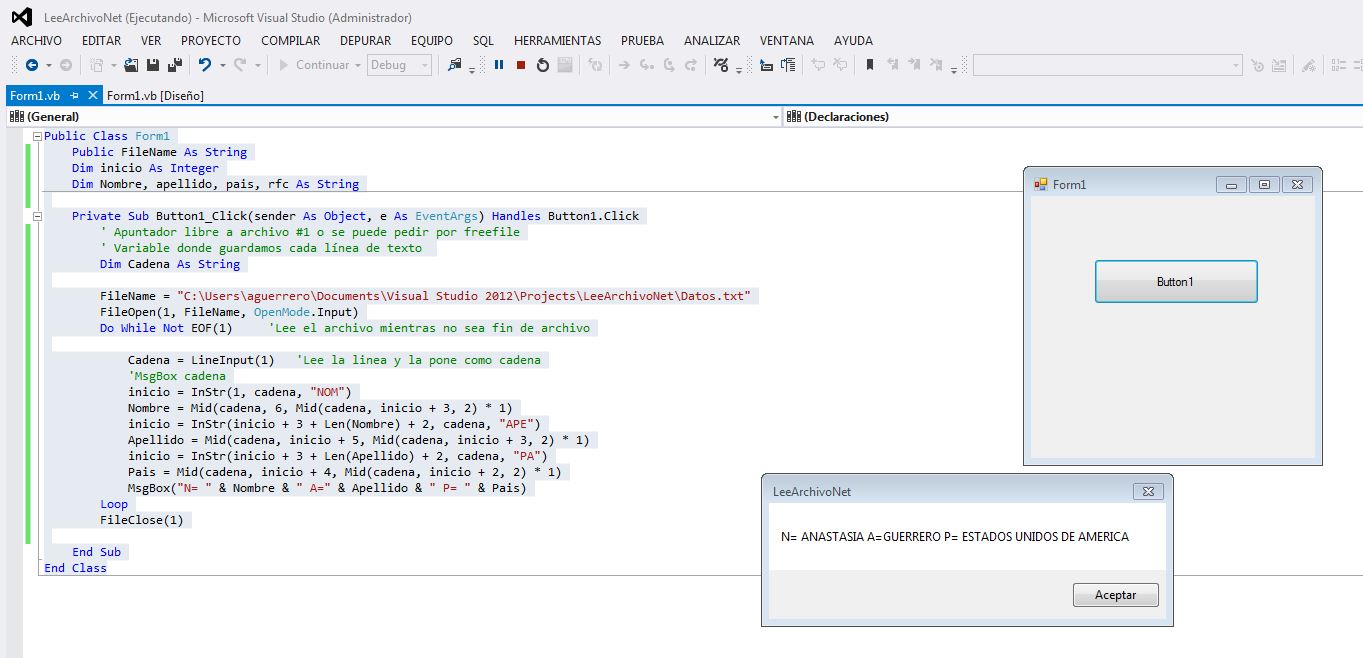Open the PRUEBA menu
Screen dimensions: 1363x658
[x=642, y=41]
